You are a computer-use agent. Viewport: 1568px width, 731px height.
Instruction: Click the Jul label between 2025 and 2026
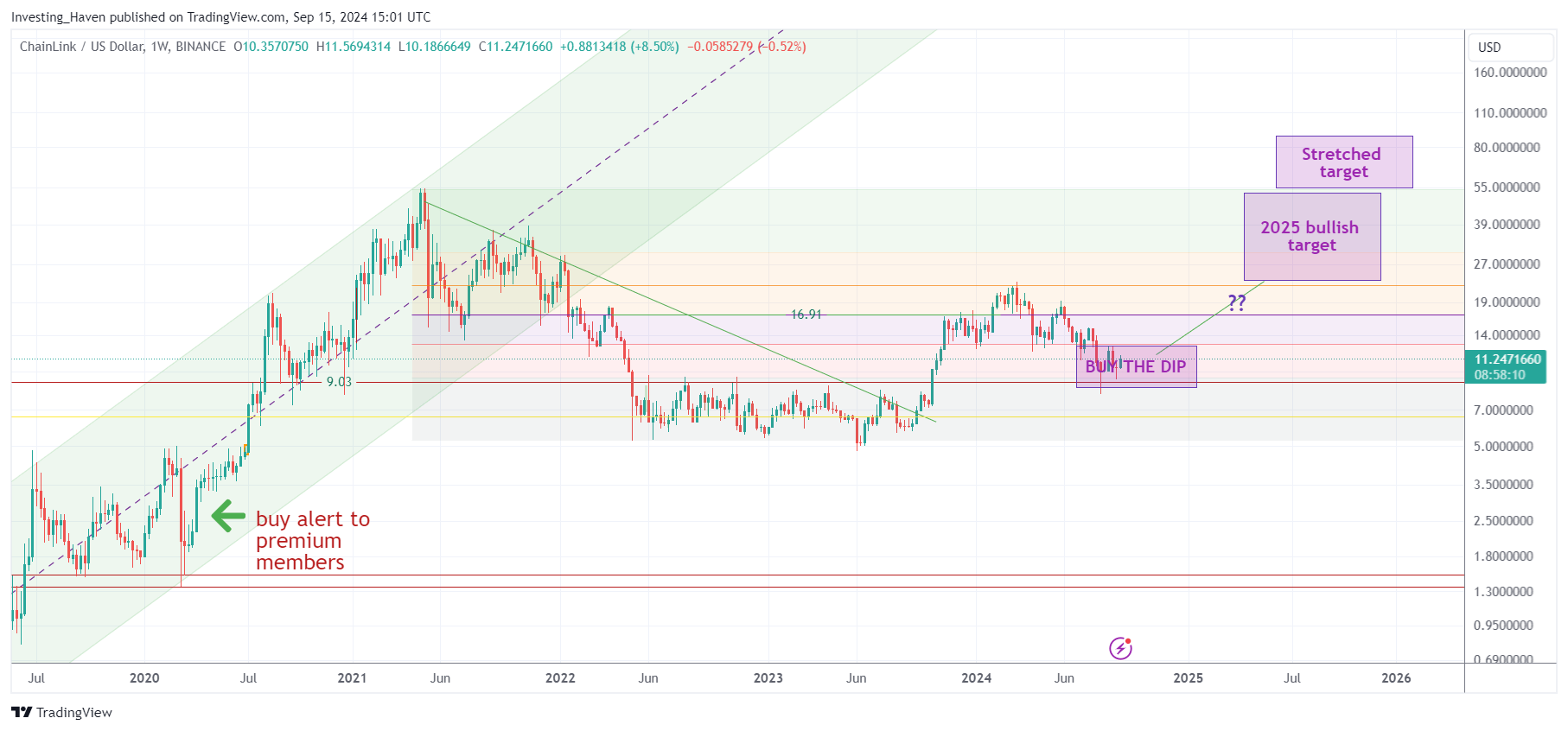[x=1291, y=678]
